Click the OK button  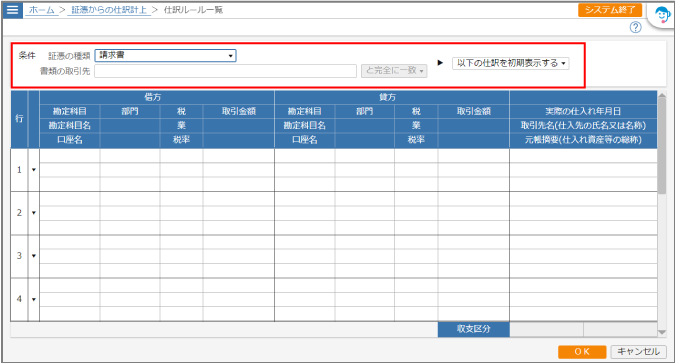pos(582,352)
